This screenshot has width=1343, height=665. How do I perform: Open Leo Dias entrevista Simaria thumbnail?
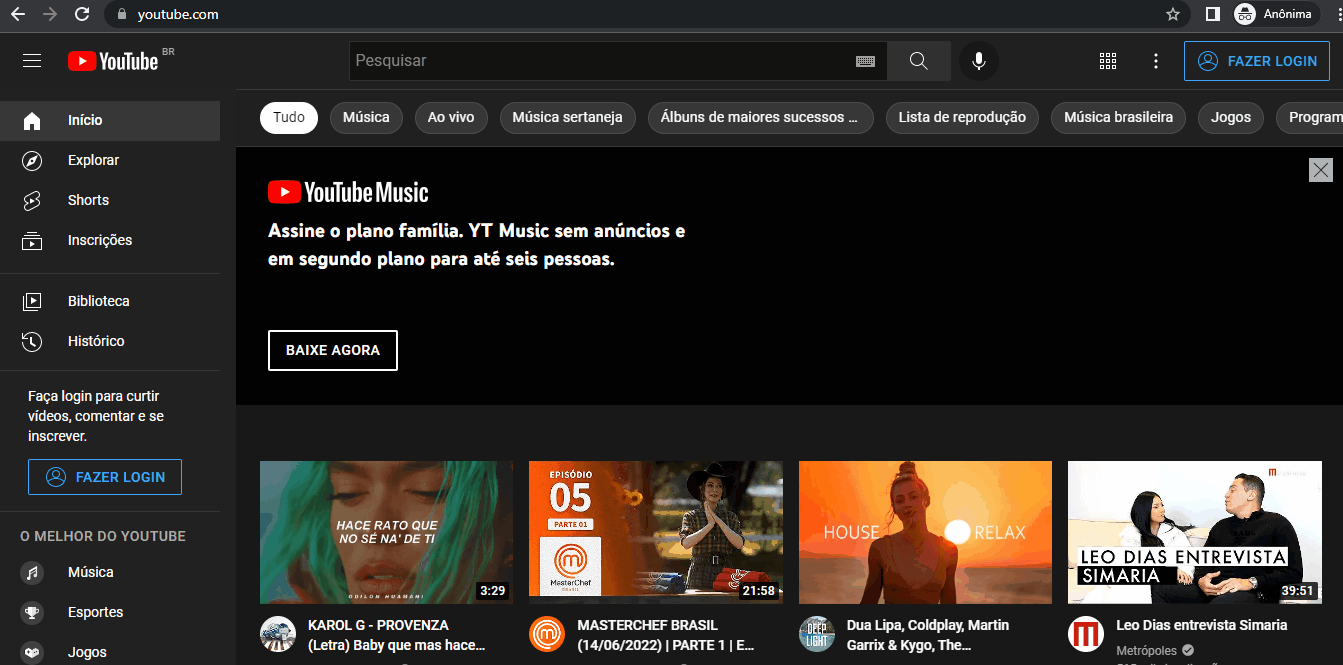coord(1195,532)
